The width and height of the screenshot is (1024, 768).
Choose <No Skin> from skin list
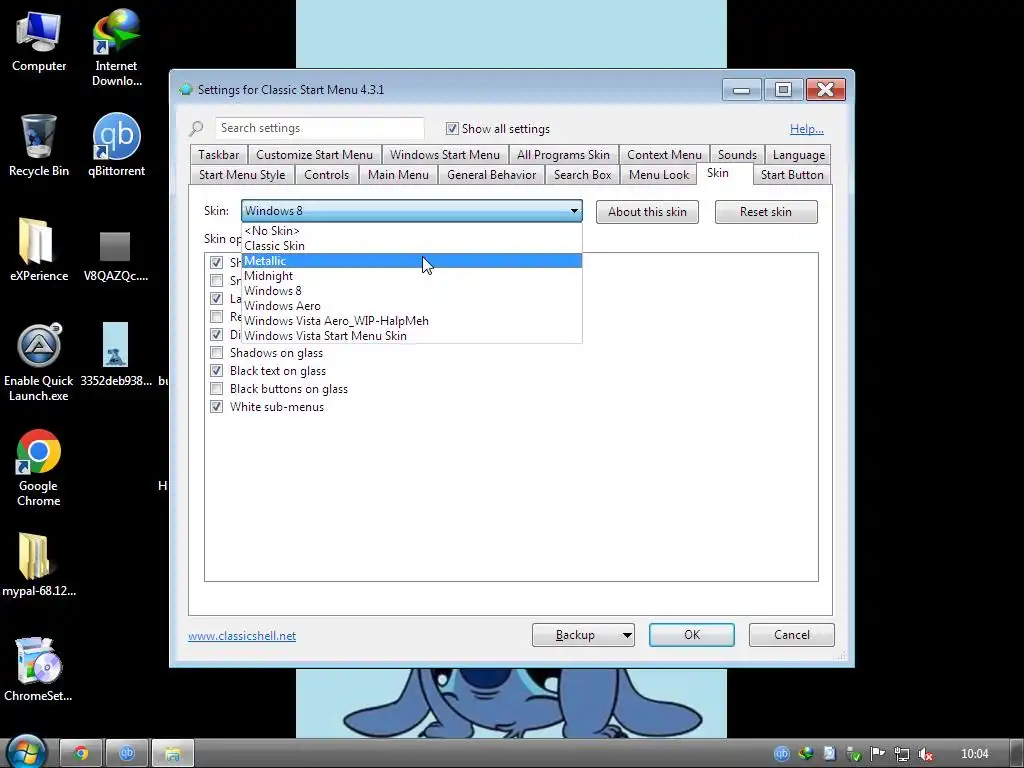pos(411,231)
